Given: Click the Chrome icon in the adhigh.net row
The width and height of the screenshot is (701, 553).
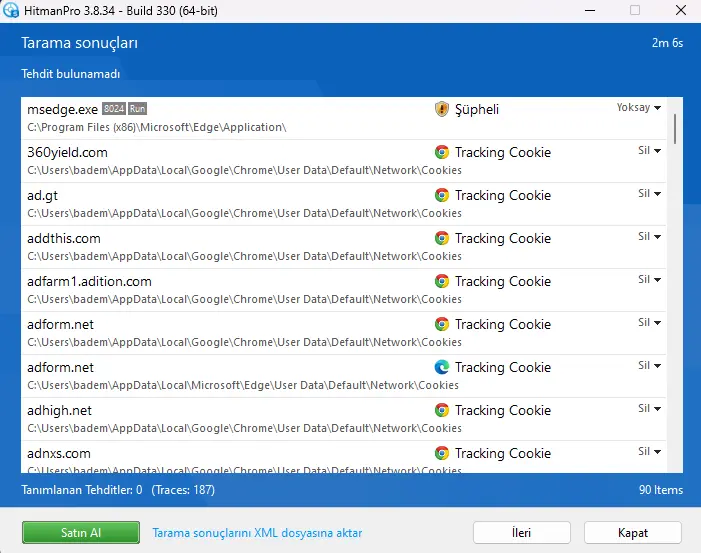Looking at the screenshot, I should (441, 410).
